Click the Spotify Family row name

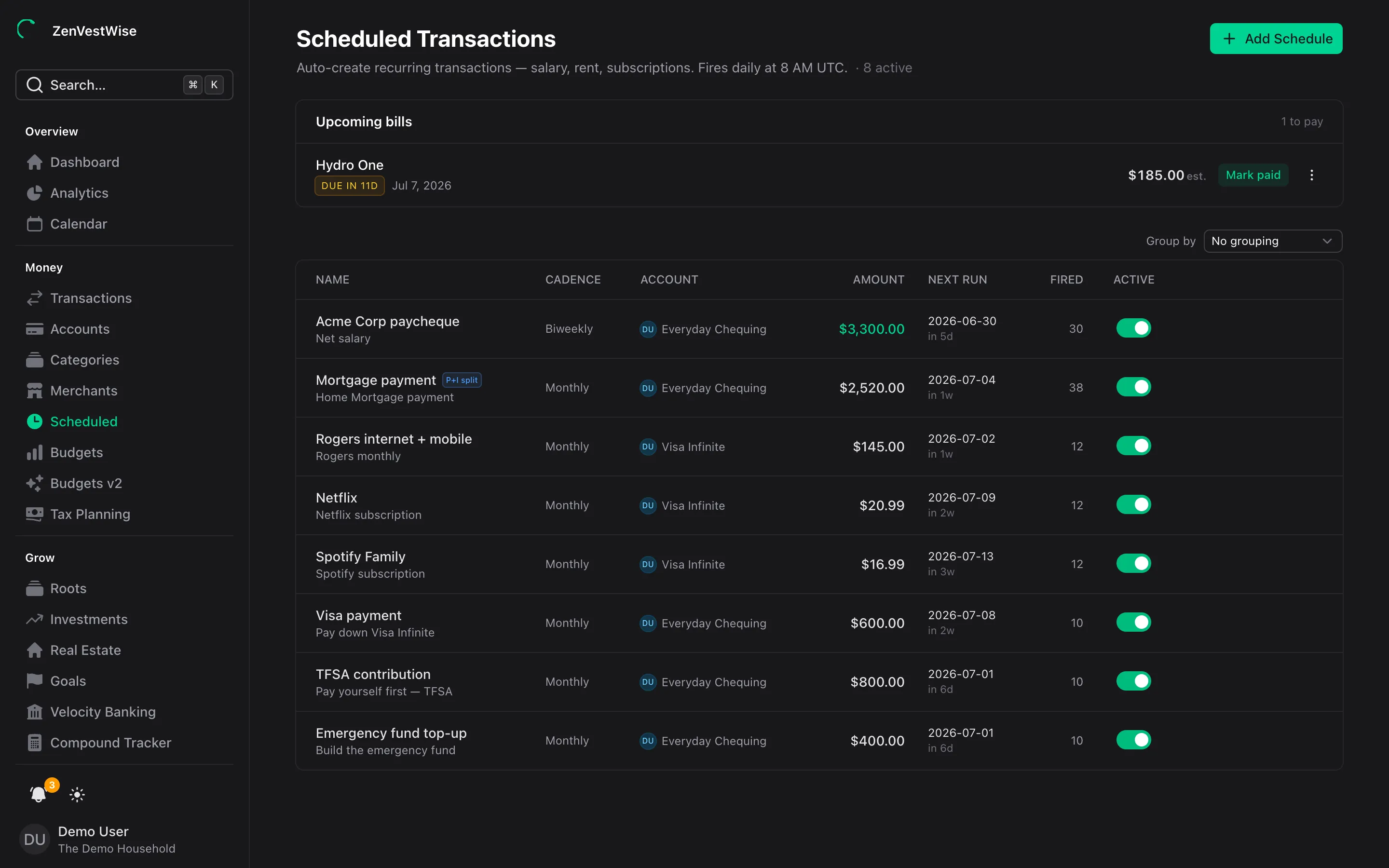point(360,557)
